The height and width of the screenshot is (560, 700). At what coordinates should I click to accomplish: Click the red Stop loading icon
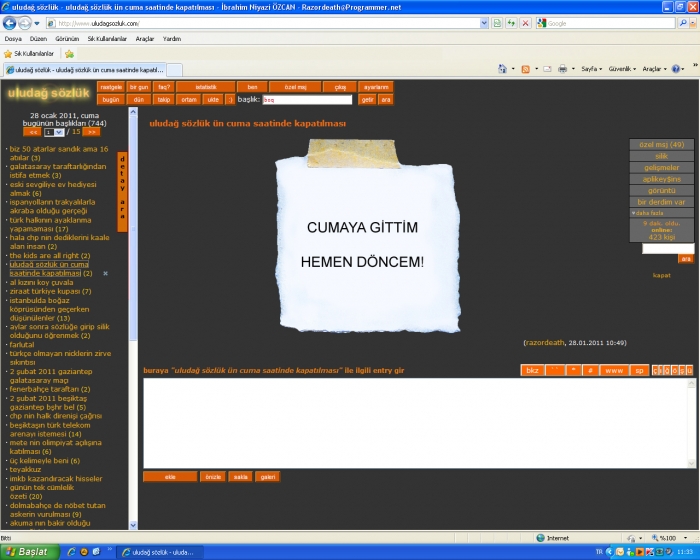[x=525, y=23]
